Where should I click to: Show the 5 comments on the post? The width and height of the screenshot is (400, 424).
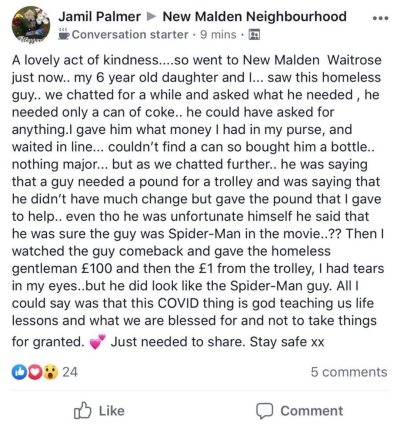click(x=349, y=372)
